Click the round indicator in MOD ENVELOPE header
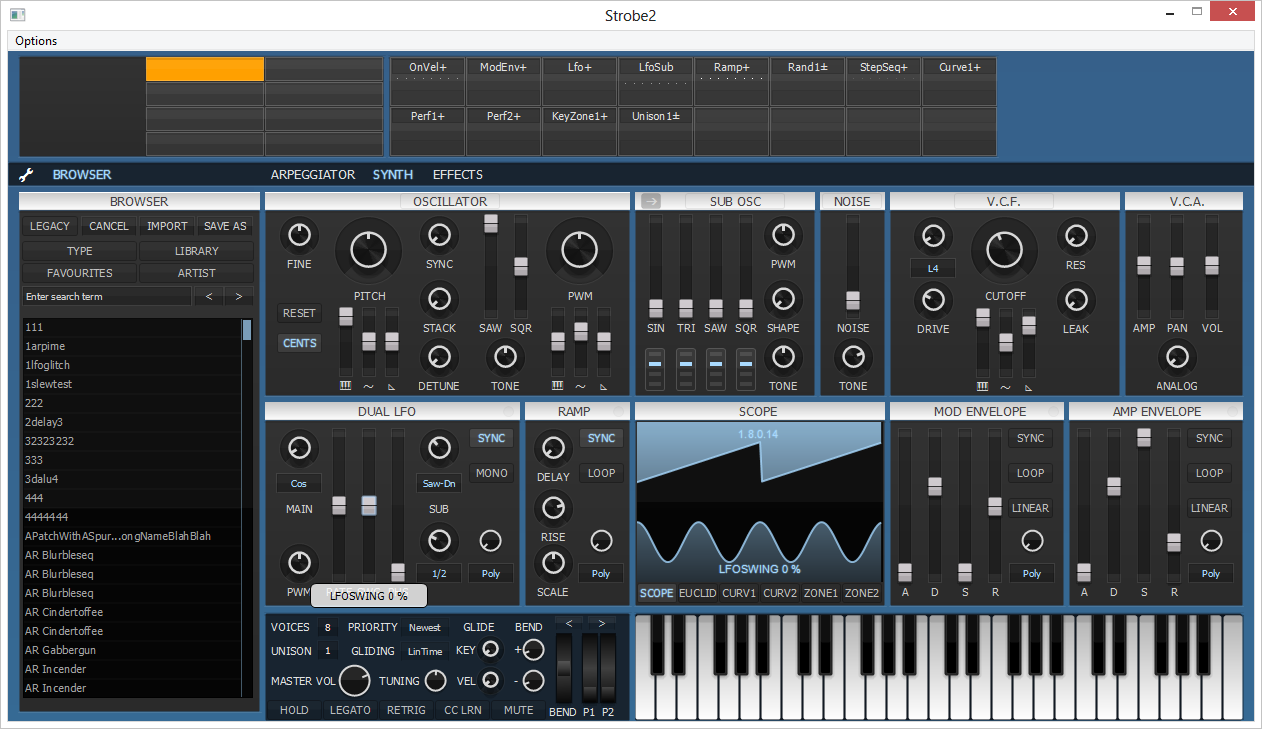Viewport: 1262px width, 729px height. (x=1053, y=411)
